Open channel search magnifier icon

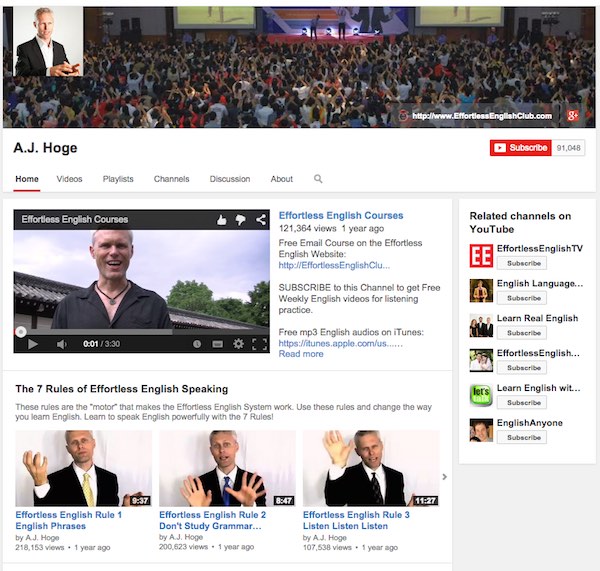[318, 179]
